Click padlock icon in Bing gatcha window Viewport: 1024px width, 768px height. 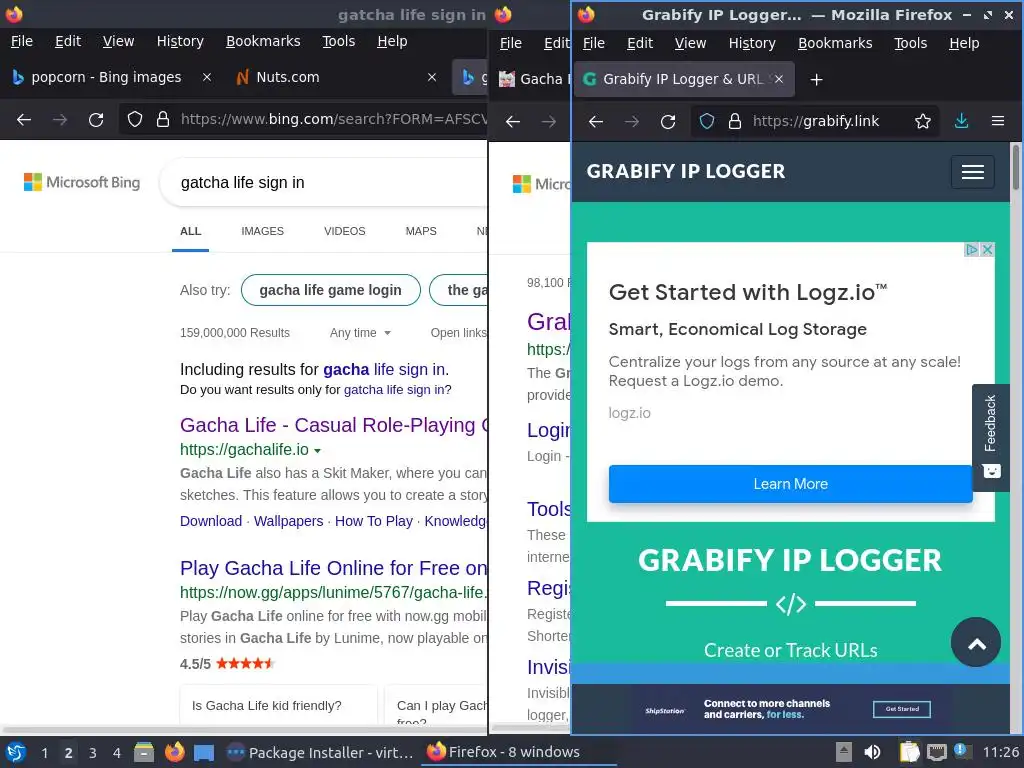[x=163, y=119]
